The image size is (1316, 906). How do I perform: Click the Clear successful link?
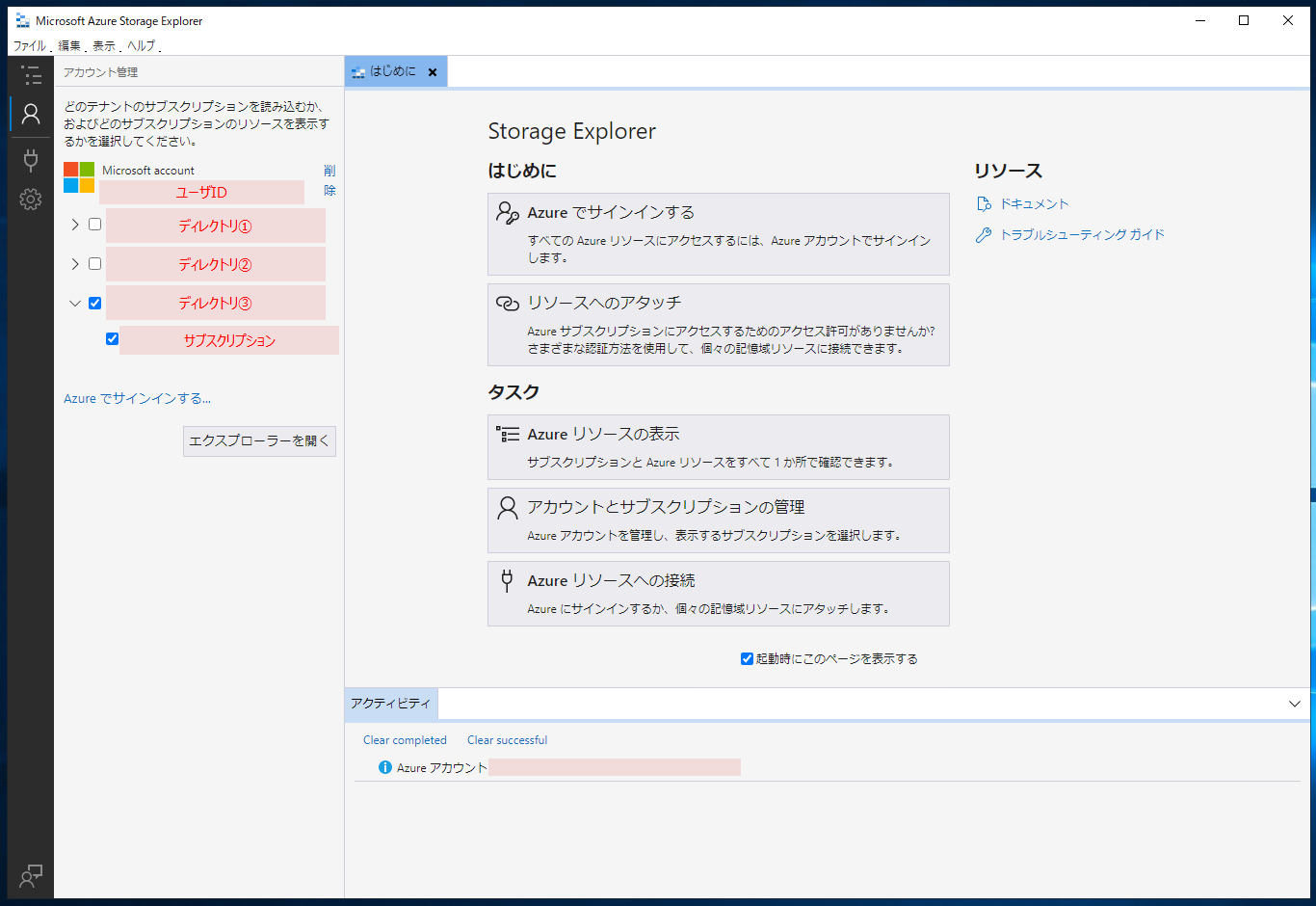click(x=507, y=740)
